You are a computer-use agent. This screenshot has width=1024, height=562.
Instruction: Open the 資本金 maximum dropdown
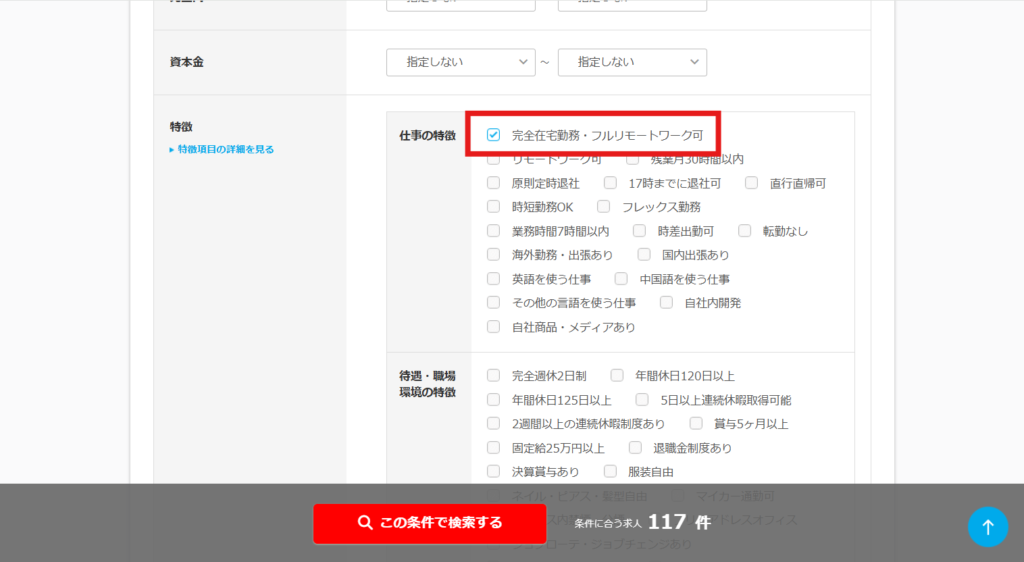(632, 62)
